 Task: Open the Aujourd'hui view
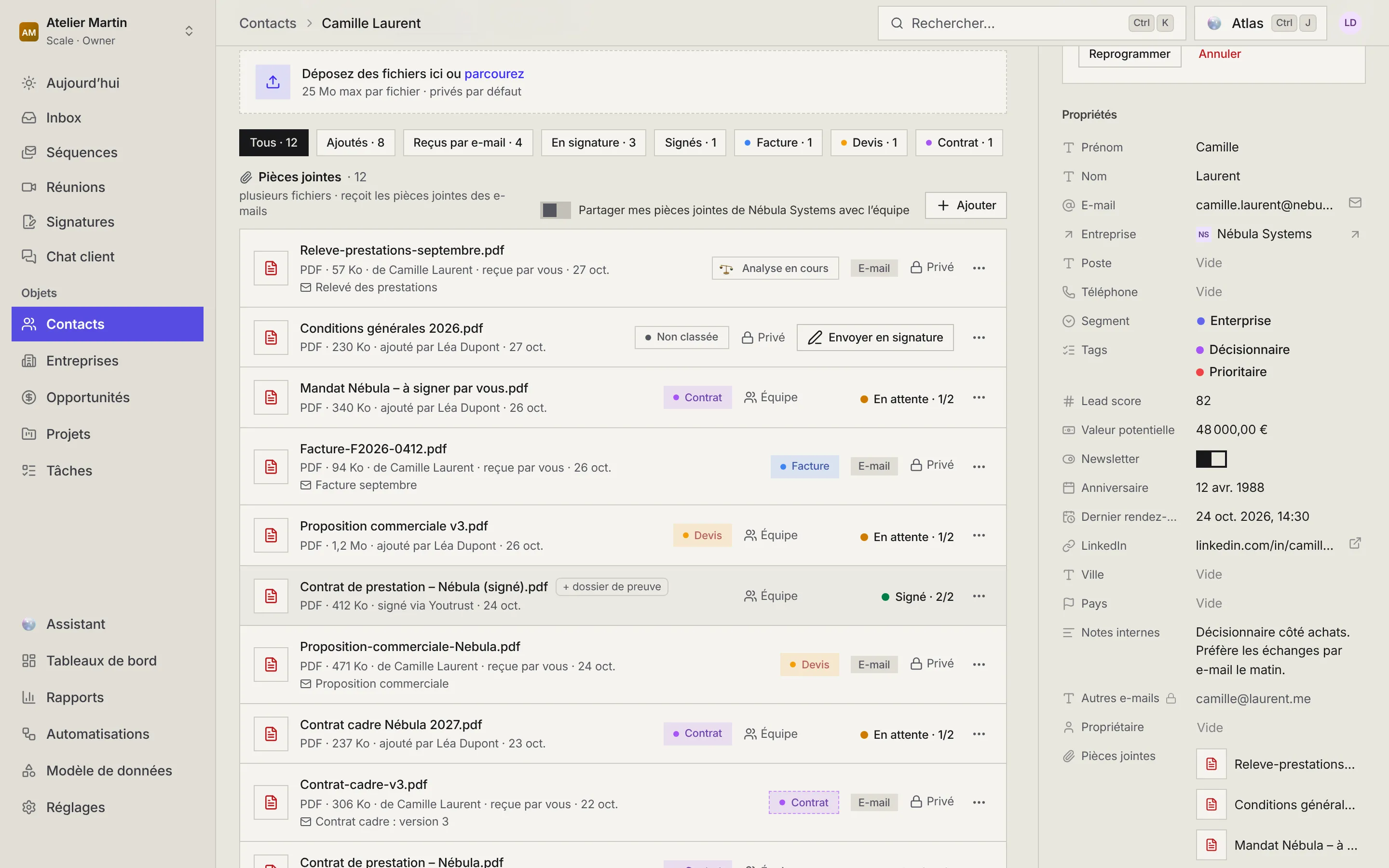click(108, 82)
